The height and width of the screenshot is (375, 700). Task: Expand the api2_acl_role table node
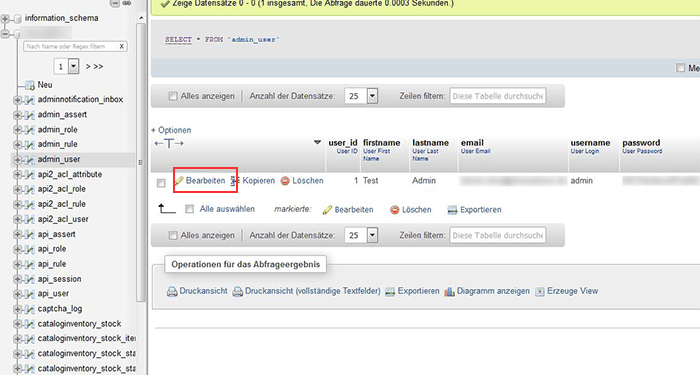coord(17,190)
